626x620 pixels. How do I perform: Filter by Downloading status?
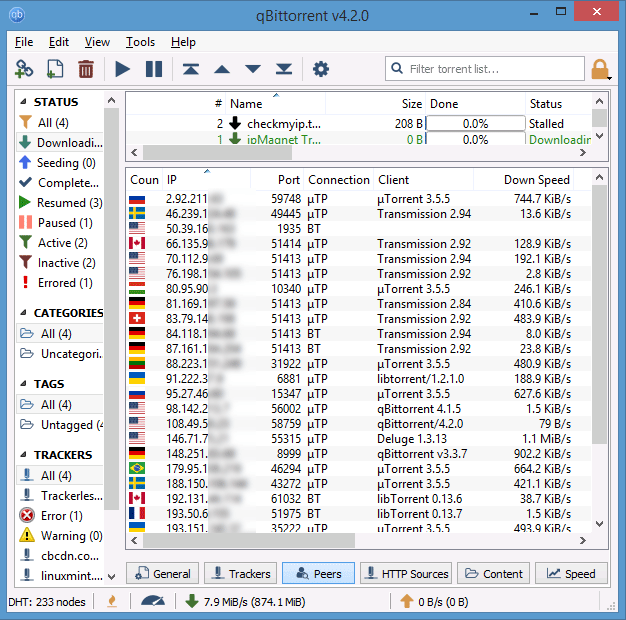(x=60, y=143)
